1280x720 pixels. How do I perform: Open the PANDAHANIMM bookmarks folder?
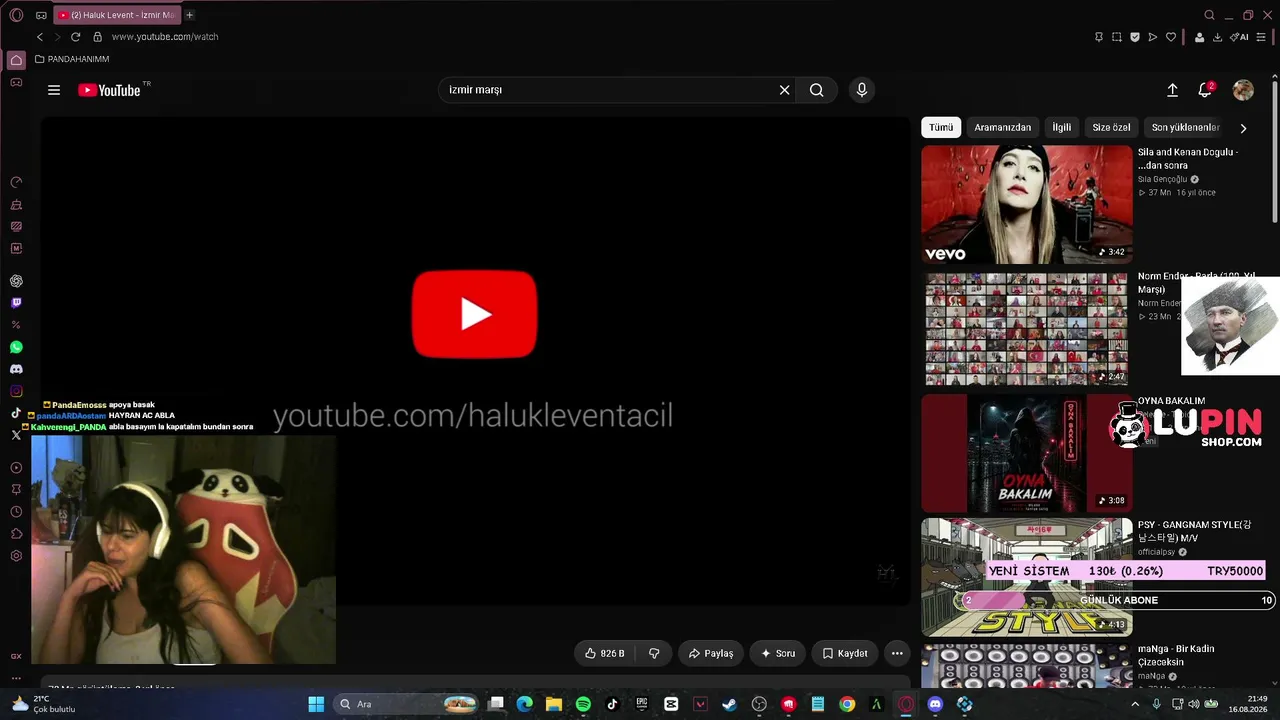72,59
